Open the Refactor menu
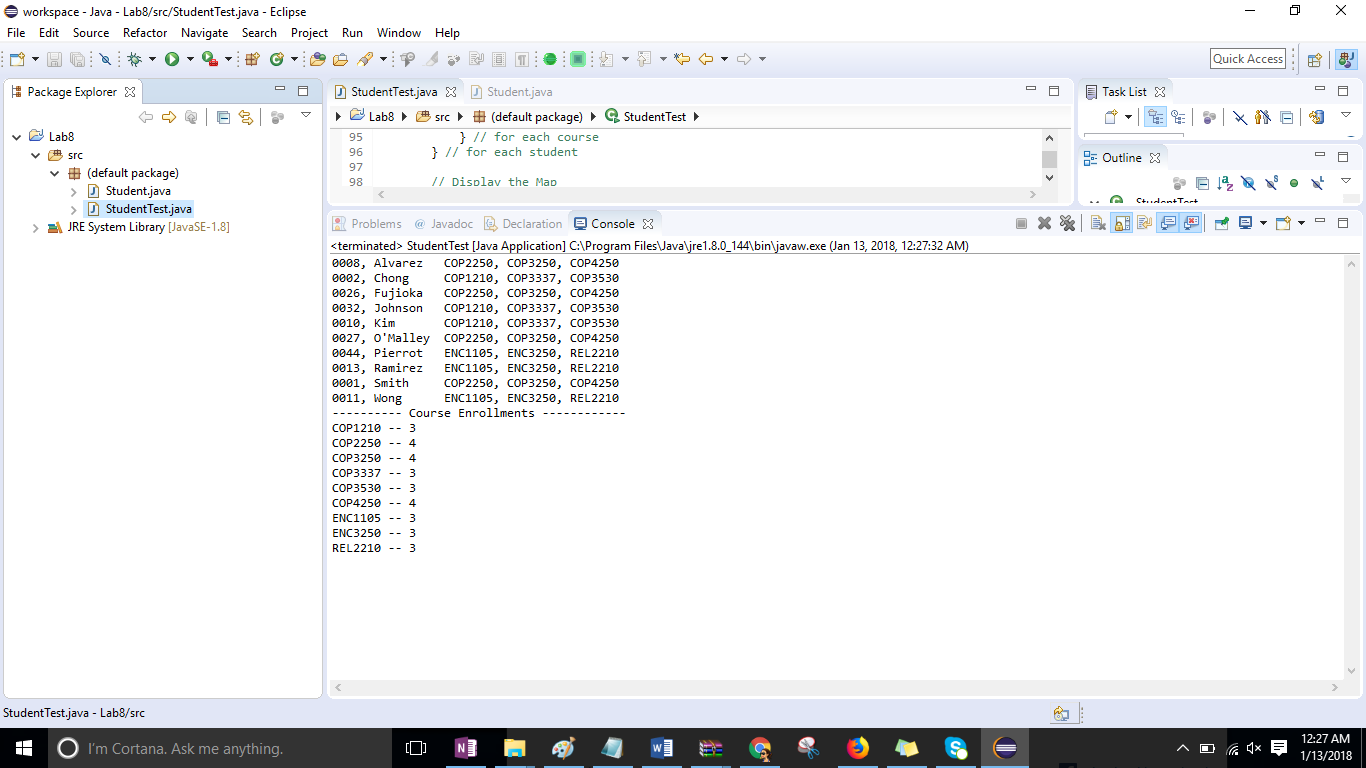The width and height of the screenshot is (1366, 768). tap(145, 33)
